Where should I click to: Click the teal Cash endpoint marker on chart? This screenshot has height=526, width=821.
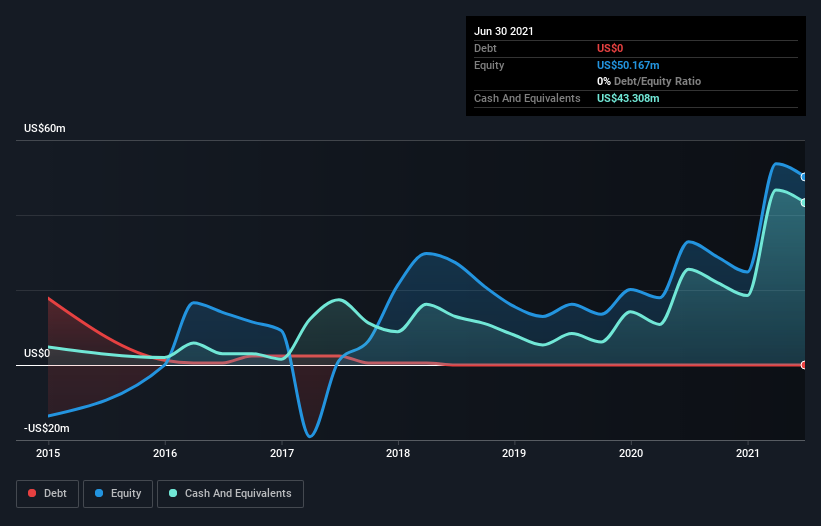[804, 202]
